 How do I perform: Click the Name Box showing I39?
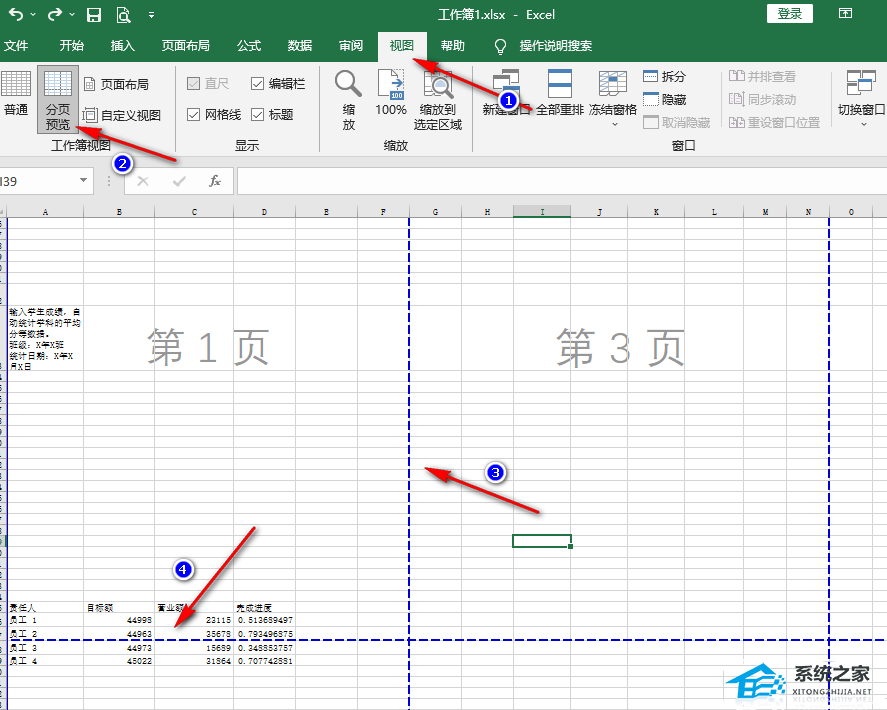click(37, 181)
